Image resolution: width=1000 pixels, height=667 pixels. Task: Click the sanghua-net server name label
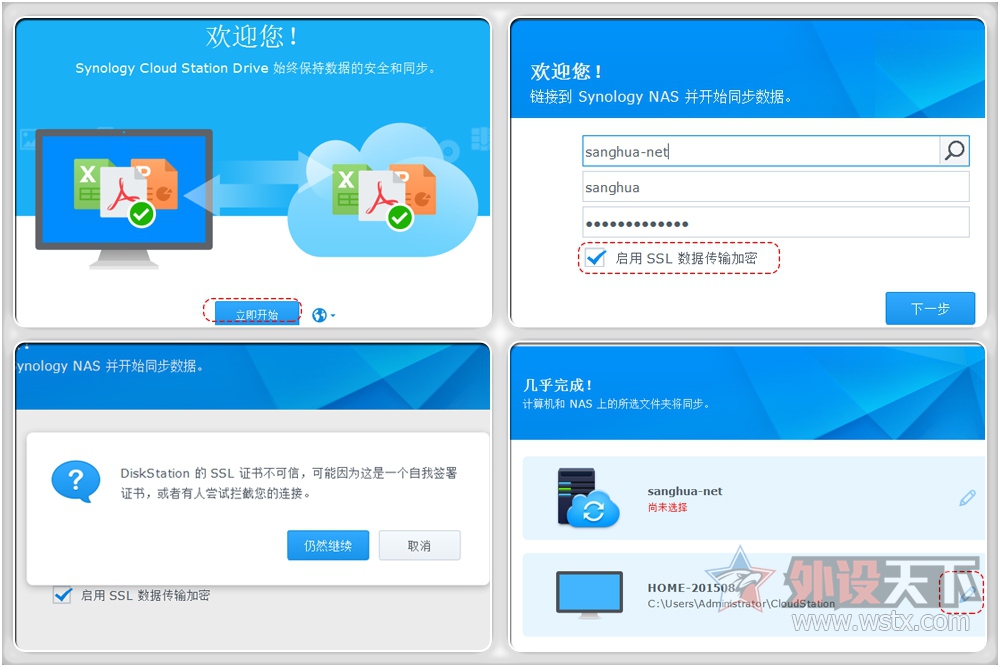coord(685,491)
